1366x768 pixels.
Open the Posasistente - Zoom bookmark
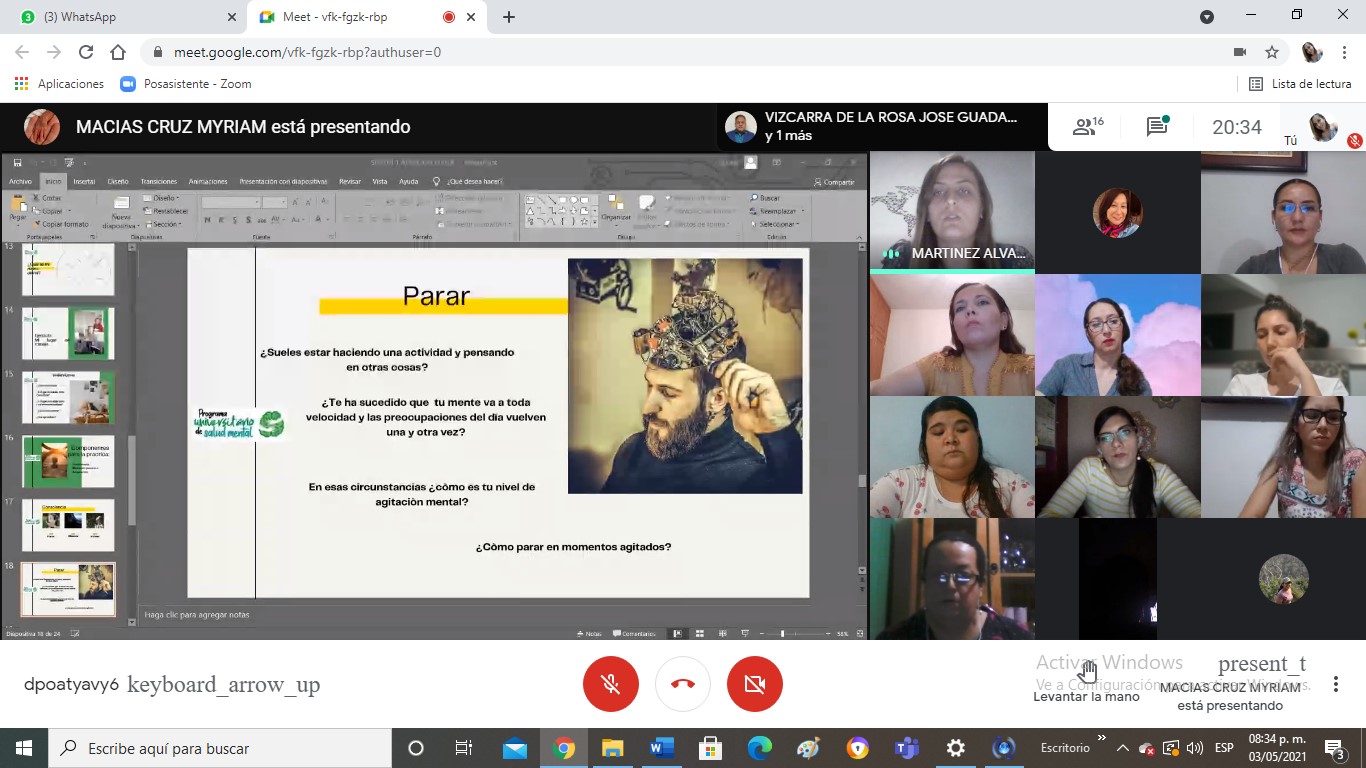pos(186,84)
